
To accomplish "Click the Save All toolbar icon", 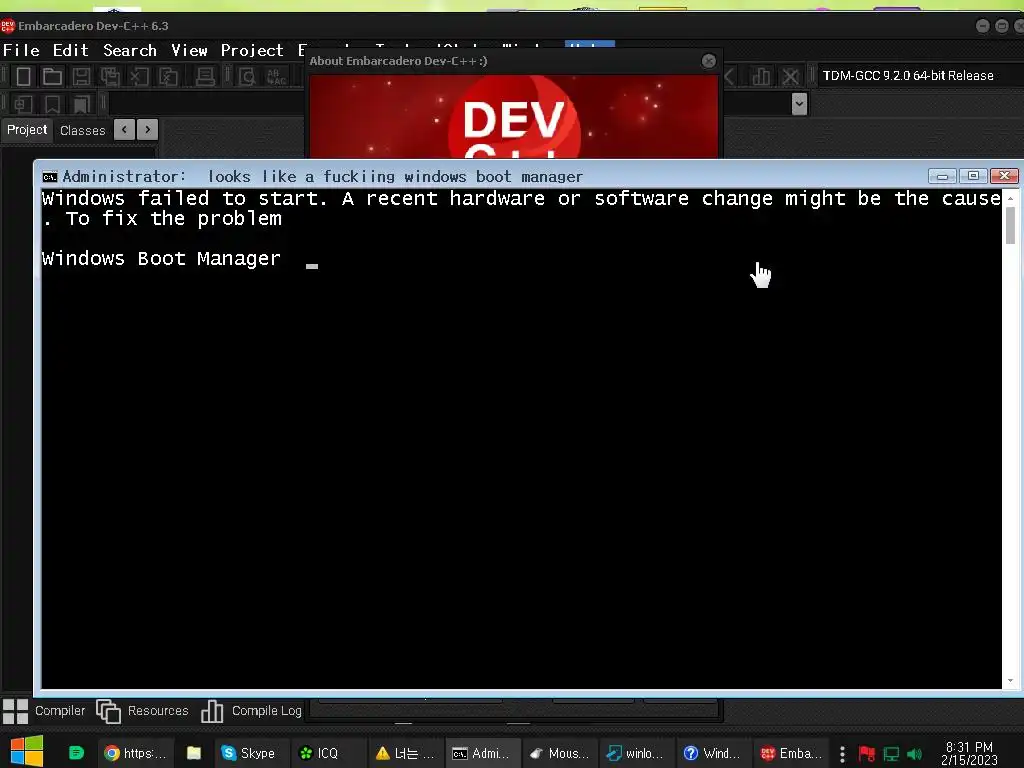I will pyautogui.click(x=110, y=76).
